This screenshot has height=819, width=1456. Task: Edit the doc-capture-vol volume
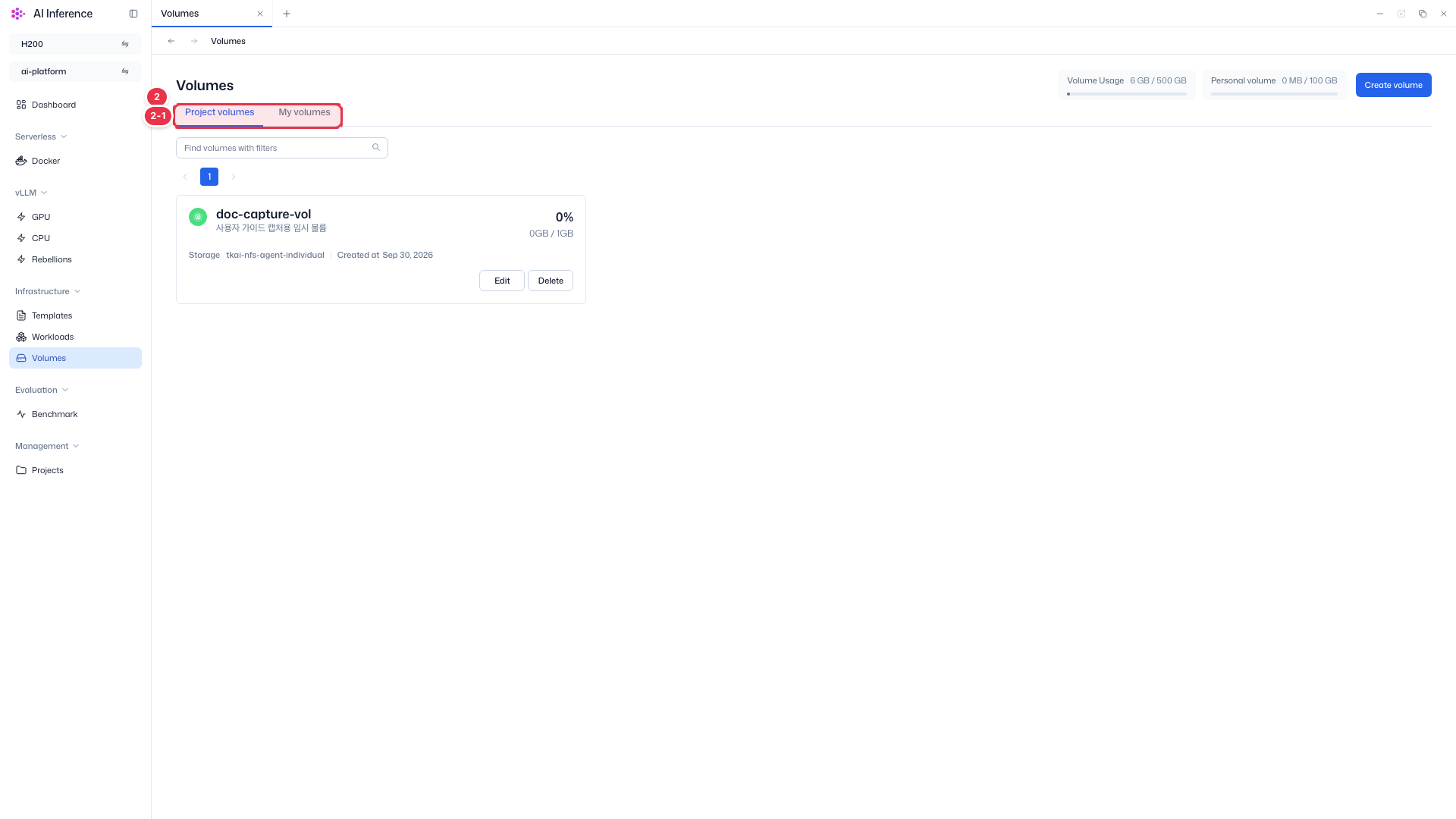[502, 281]
